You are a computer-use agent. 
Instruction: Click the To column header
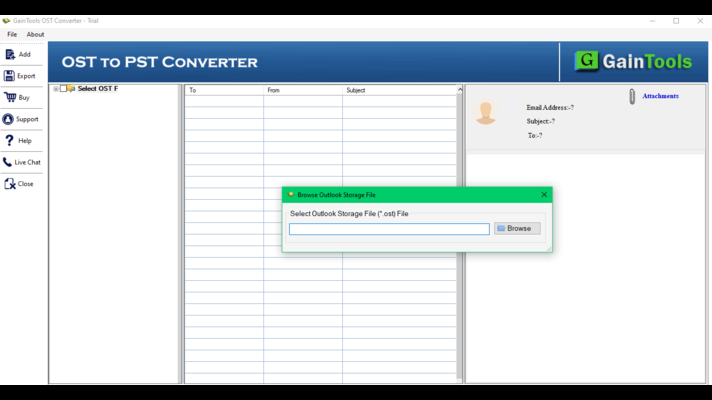224,90
